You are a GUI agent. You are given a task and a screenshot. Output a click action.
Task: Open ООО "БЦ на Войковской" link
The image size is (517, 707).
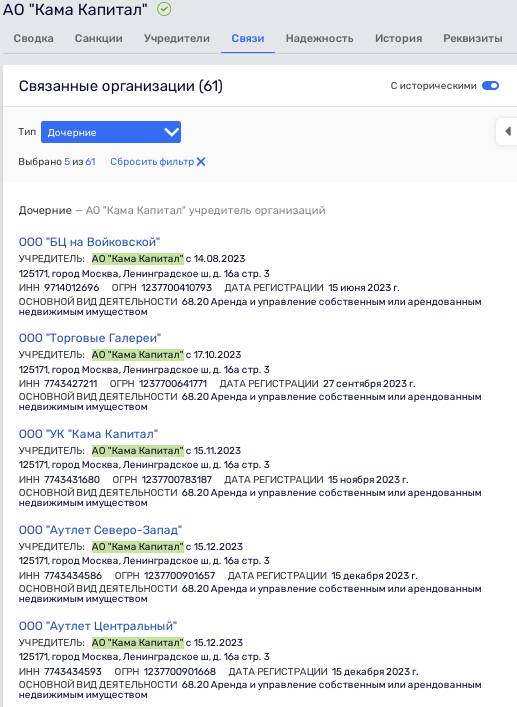pos(89,242)
